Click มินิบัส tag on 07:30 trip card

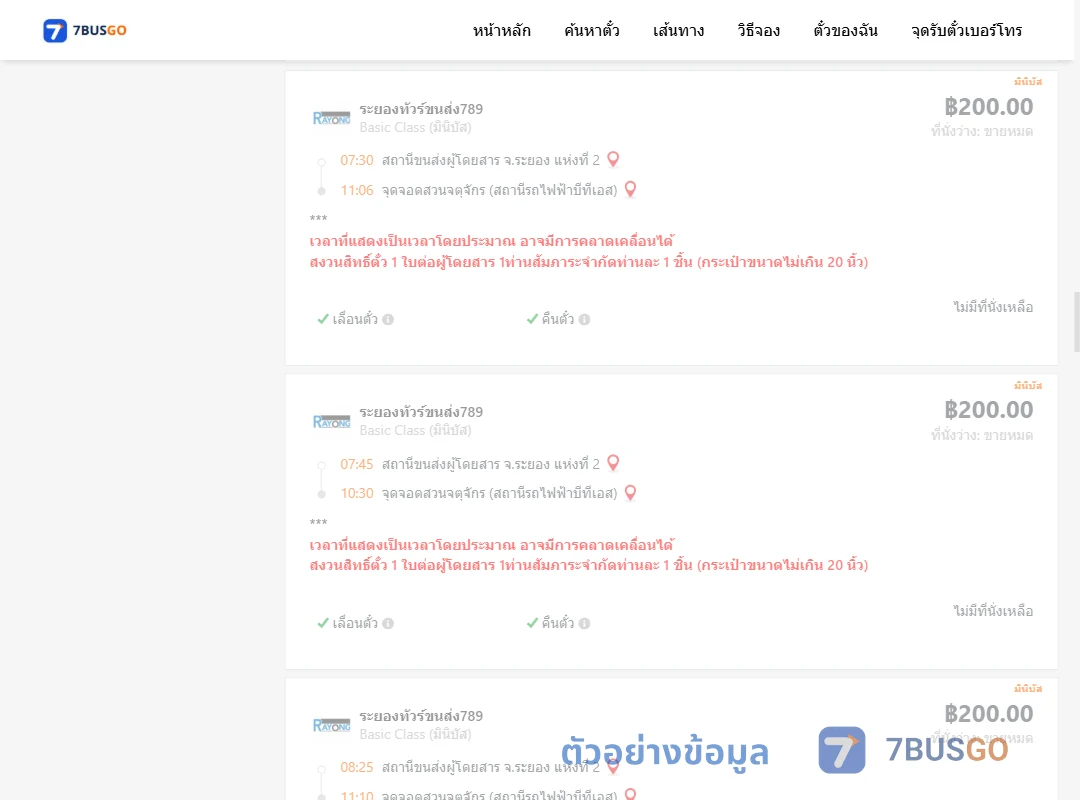coord(1028,81)
